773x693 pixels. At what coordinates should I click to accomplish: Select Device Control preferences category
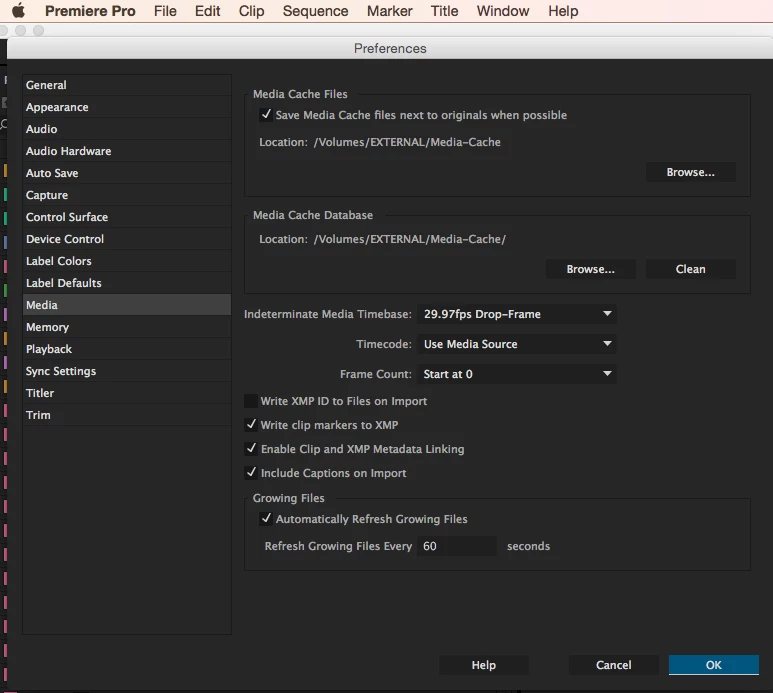(x=127, y=239)
